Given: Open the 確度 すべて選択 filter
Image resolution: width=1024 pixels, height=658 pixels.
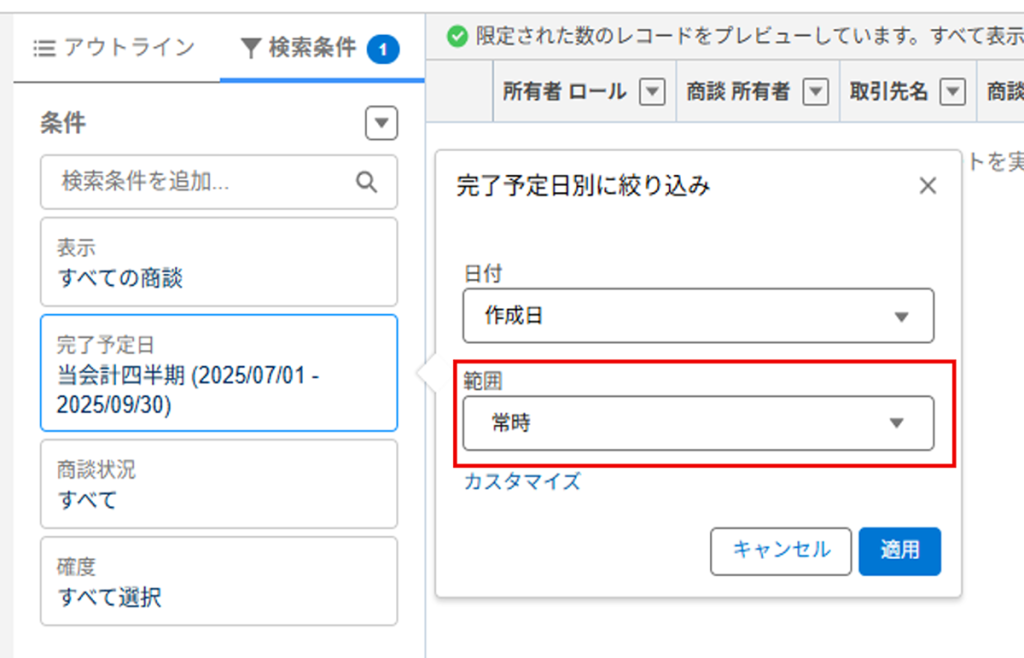Looking at the screenshot, I should tap(218, 582).
